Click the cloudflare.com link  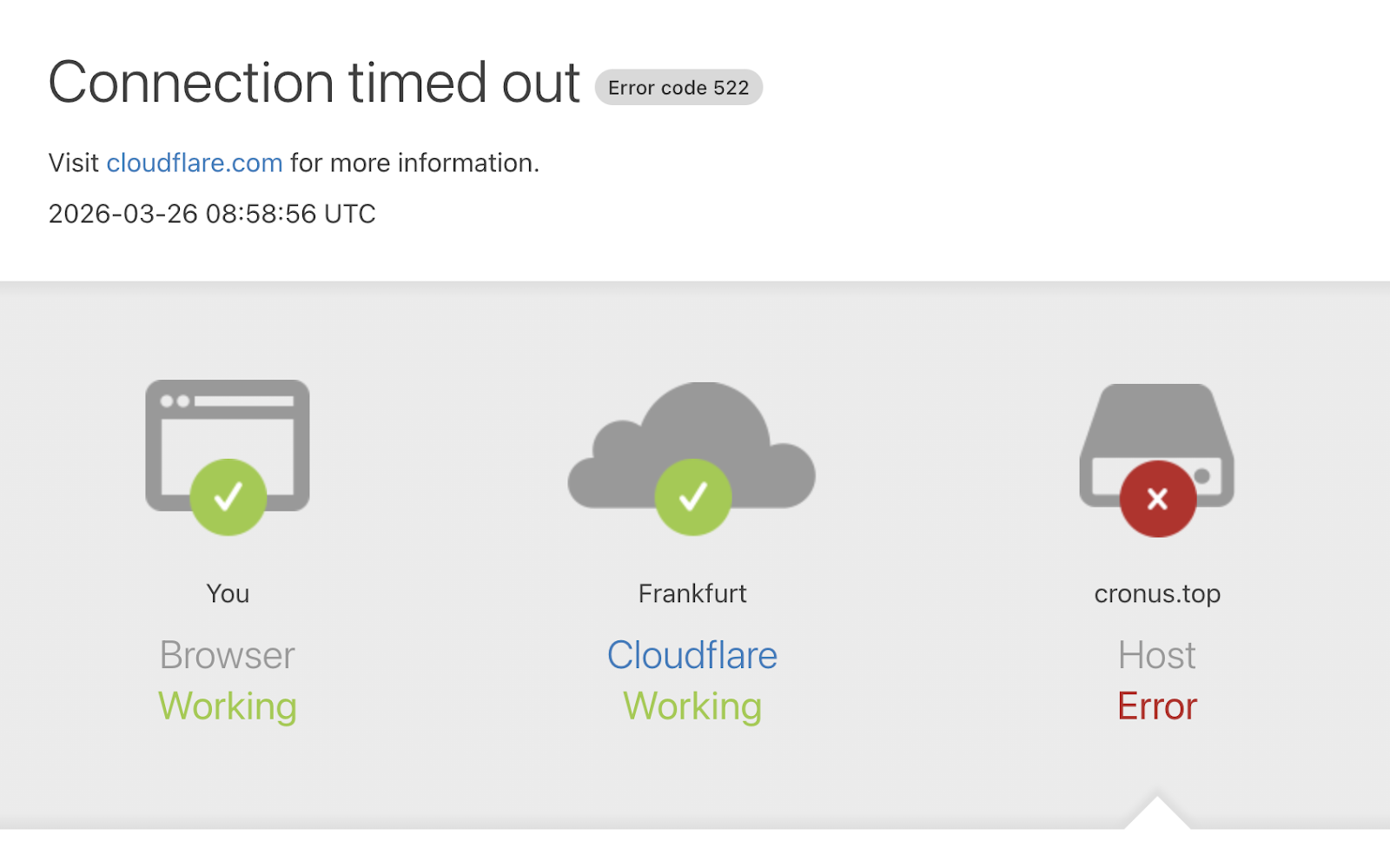pyautogui.click(x=194, y=163)
